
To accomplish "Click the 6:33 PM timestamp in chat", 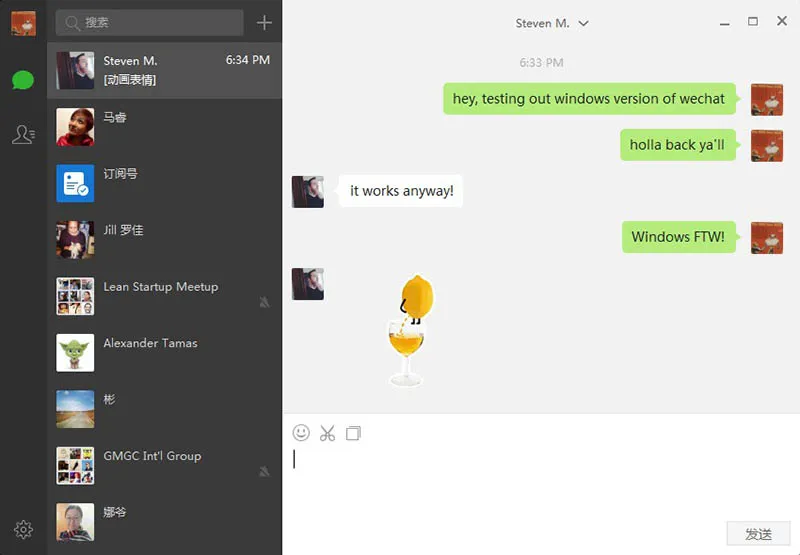I will click(x=541, y=63).
